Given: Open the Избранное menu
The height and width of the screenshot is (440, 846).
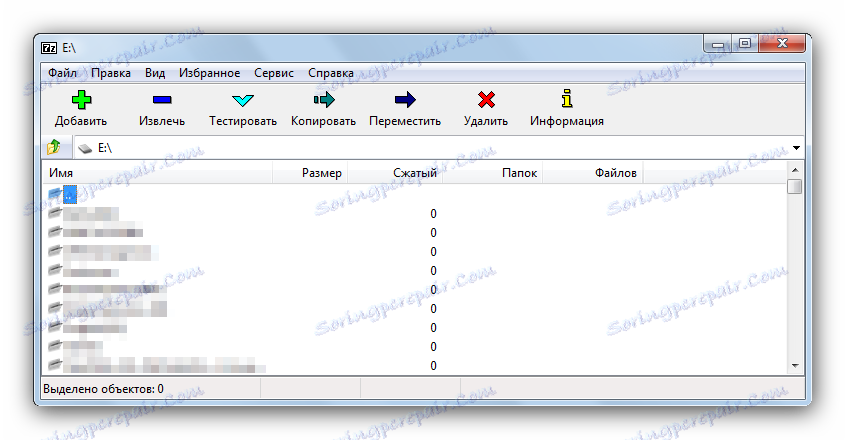Looking at the screenshot, I should [209, 73].
